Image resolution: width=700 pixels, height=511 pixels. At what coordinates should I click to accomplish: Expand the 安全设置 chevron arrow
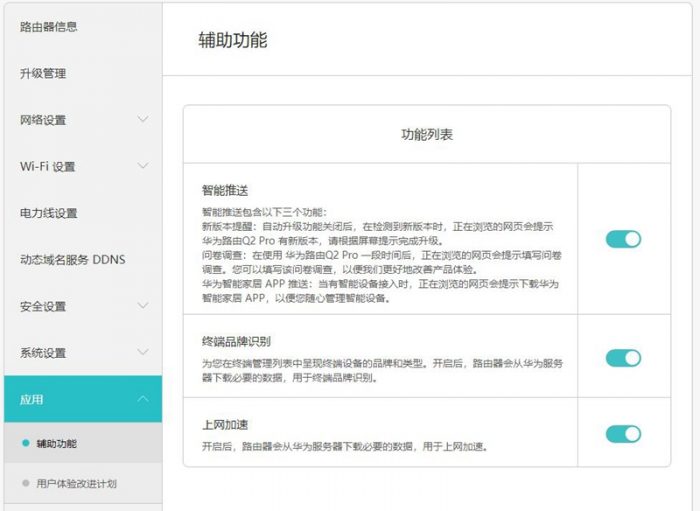(143, 306)
